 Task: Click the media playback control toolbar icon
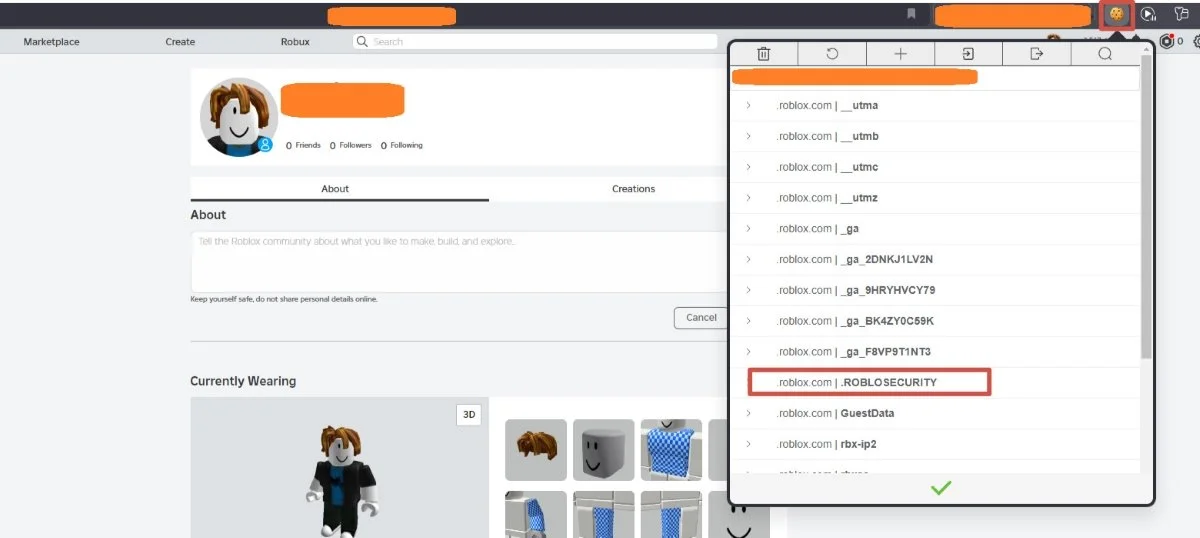click(x=1148, y=15)
